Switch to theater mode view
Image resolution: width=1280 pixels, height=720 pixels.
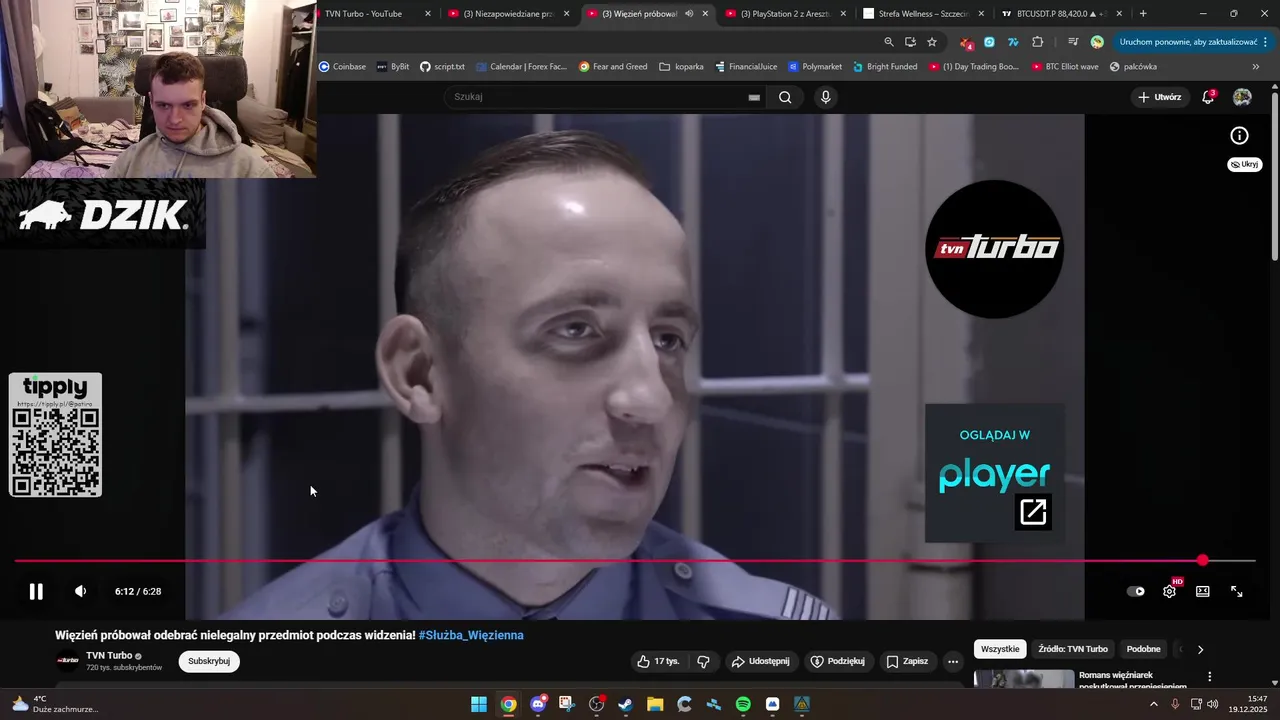pos(1203,591)
